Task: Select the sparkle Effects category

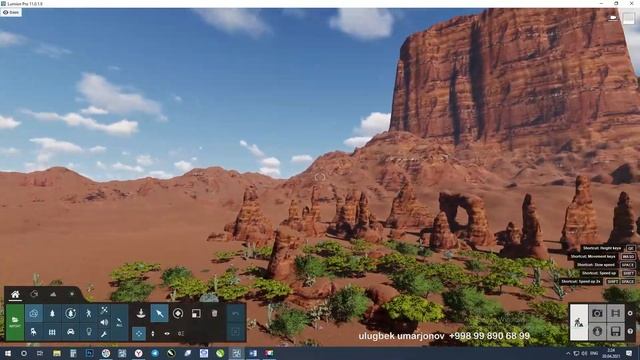Action: [104, 311]
